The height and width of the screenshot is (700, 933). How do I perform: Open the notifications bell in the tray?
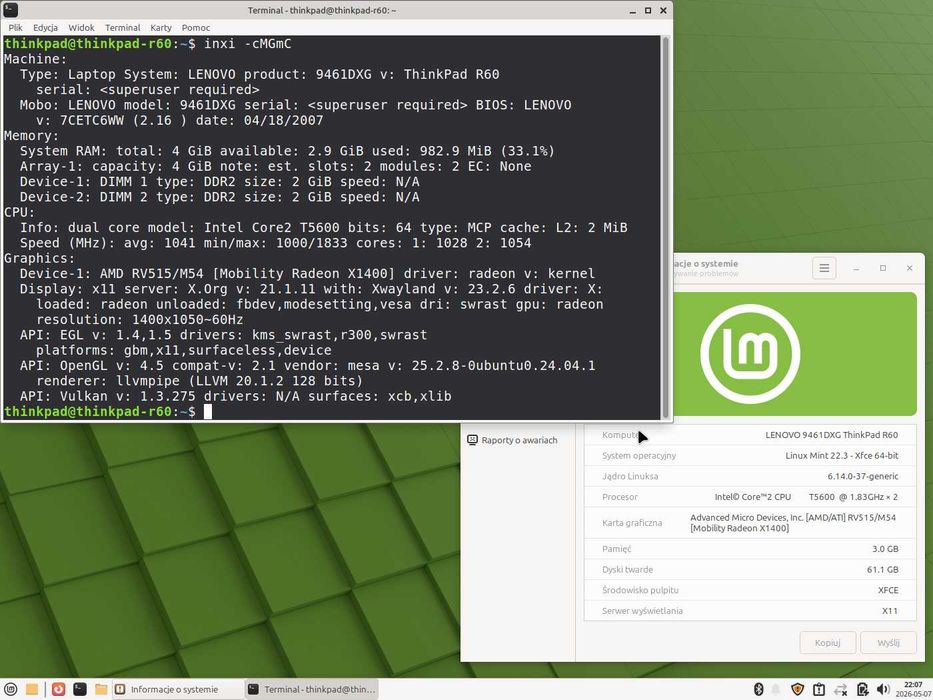(x=776, y=689)
